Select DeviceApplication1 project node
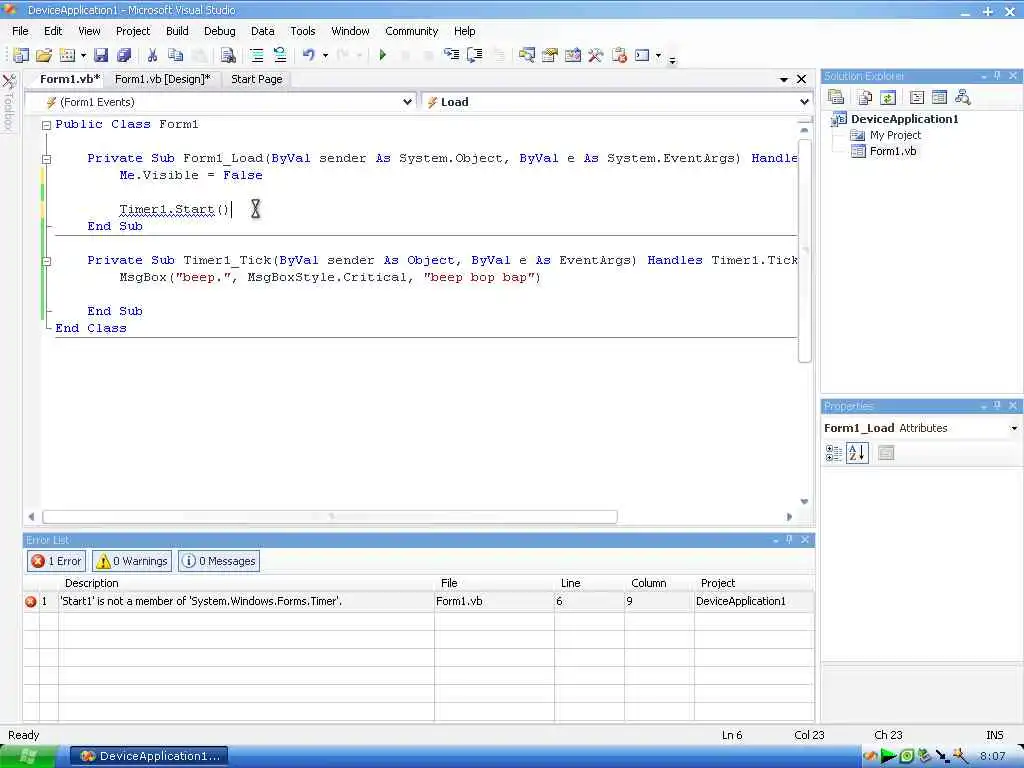Screen dimensions: 1024x768 pyautogui.click(x=904, y=119)
